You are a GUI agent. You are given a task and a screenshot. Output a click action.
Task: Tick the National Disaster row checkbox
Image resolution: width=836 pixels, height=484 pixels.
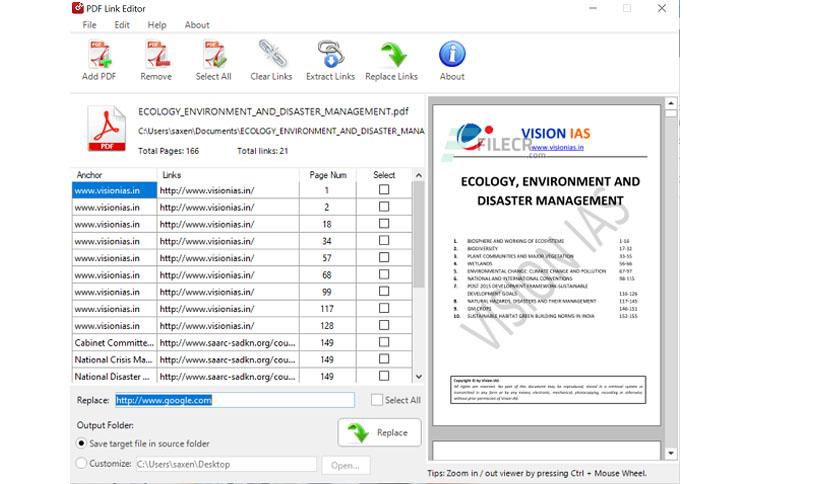[x=384, y=376]
